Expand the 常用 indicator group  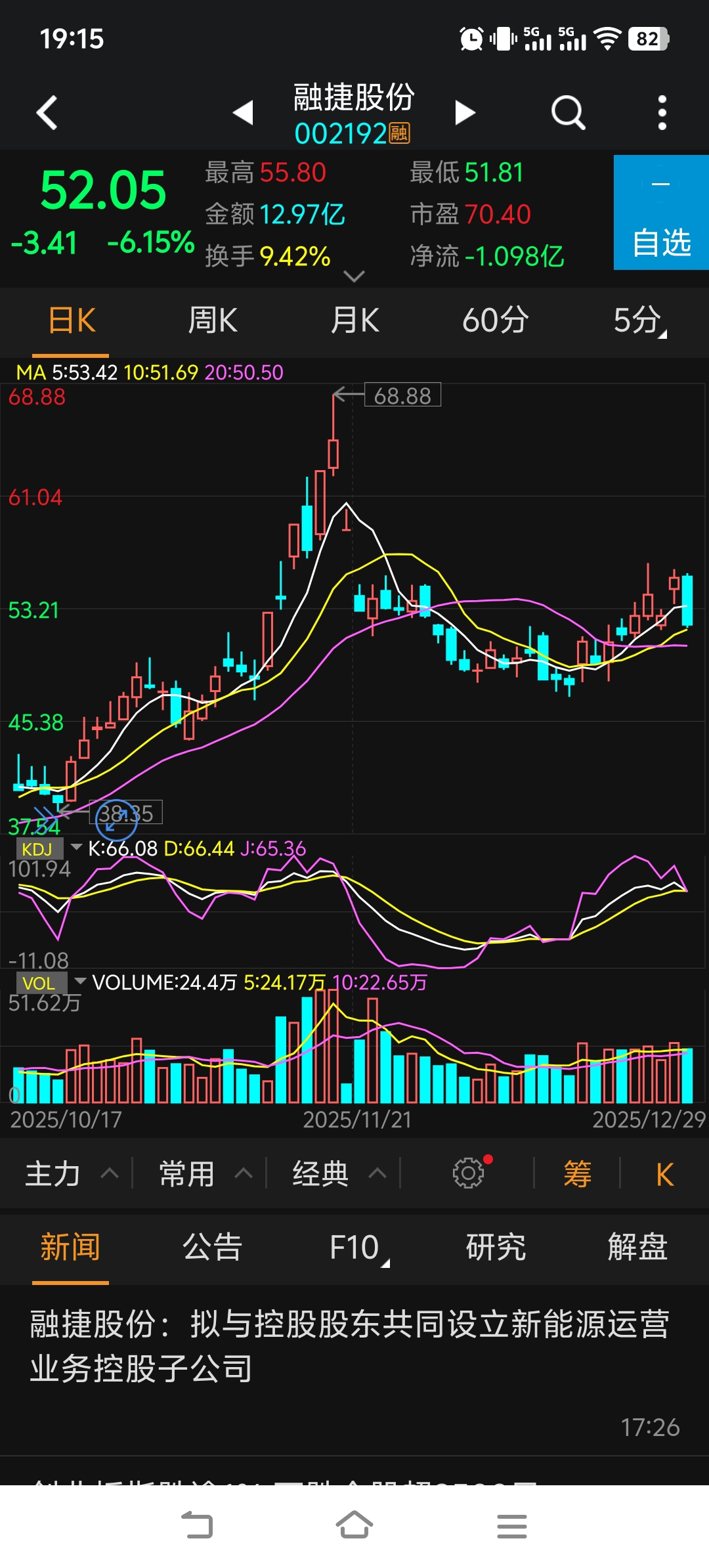point(205,1173)
